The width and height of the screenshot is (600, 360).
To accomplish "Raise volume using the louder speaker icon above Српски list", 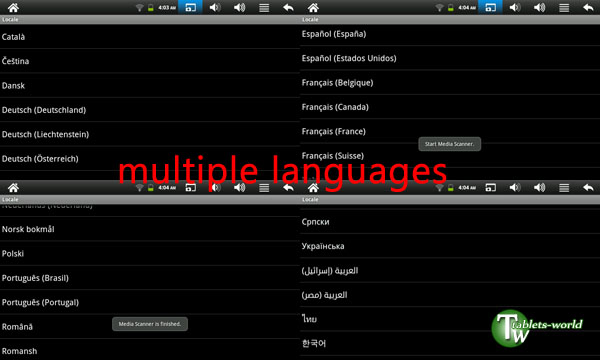I will coord(540,187).
